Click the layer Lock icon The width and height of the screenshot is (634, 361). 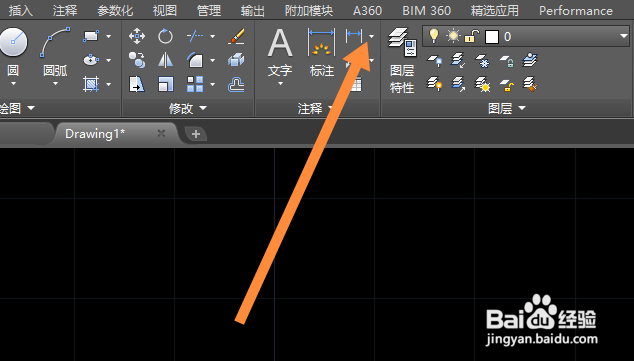pos(506,61)
